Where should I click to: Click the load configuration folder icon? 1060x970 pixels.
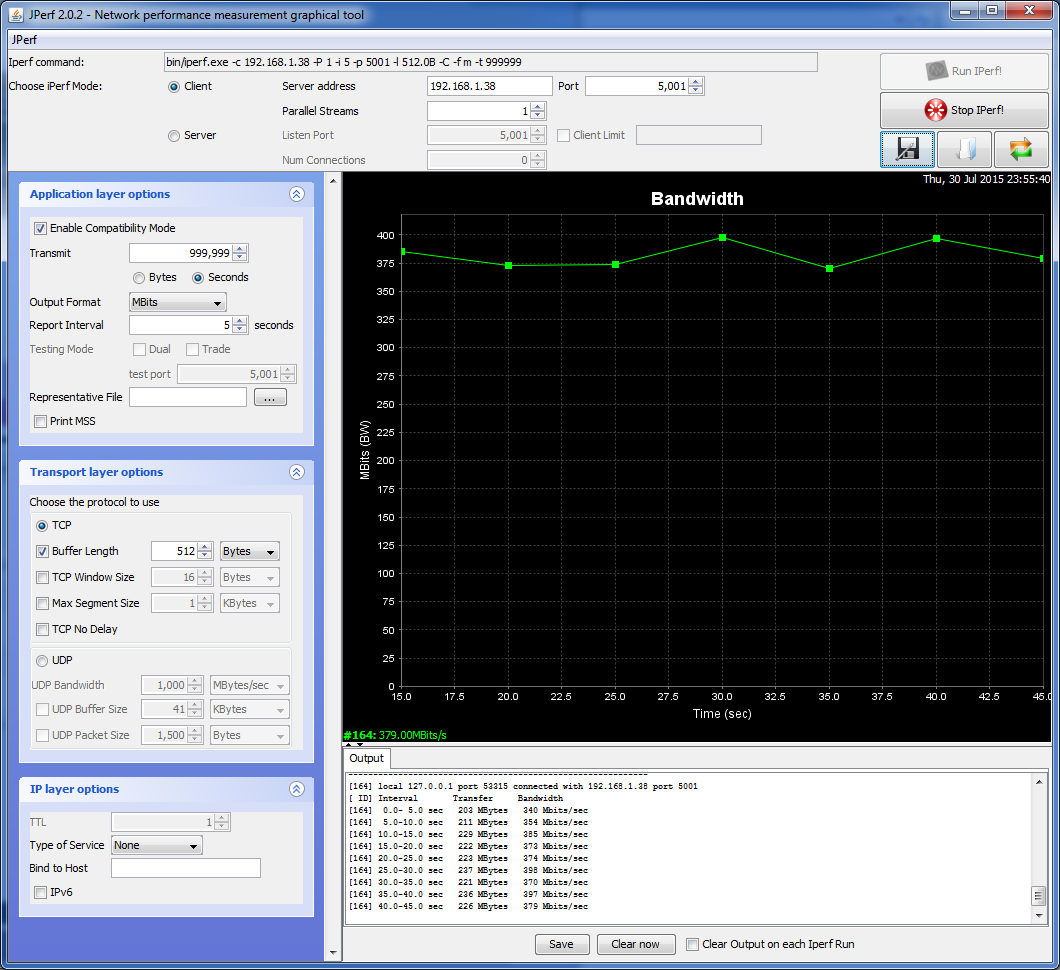tap(964, 149)
